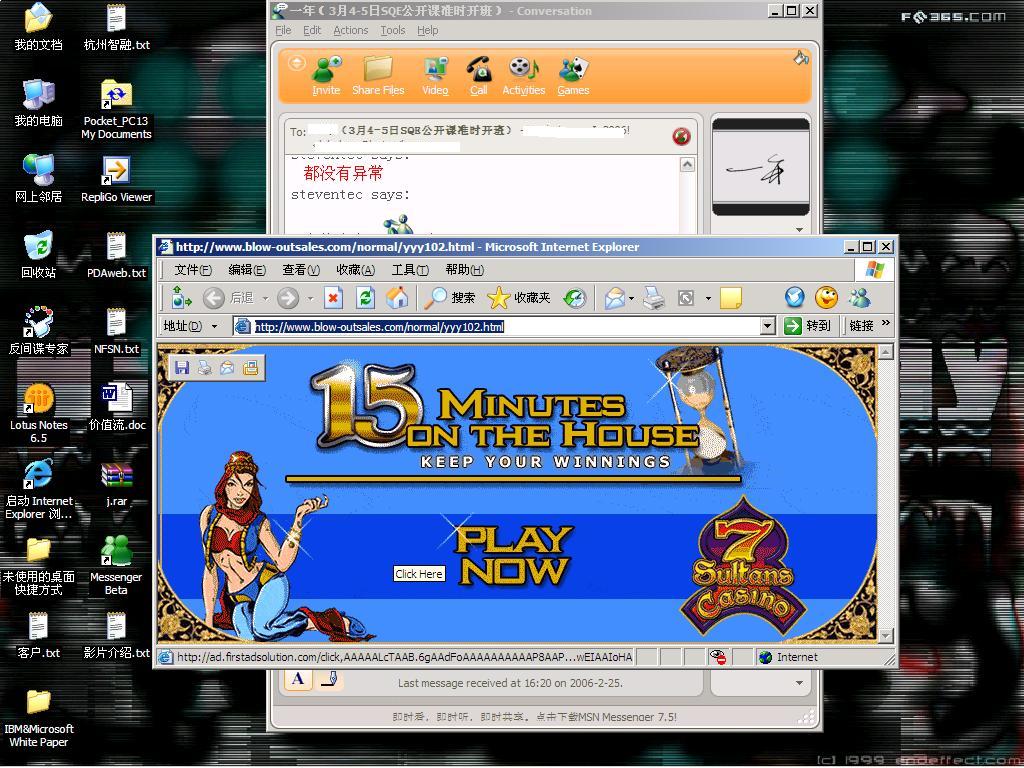1024x768 pixels.
Task: Click the Click Here label on the ad
Action: tap(419, 574)
